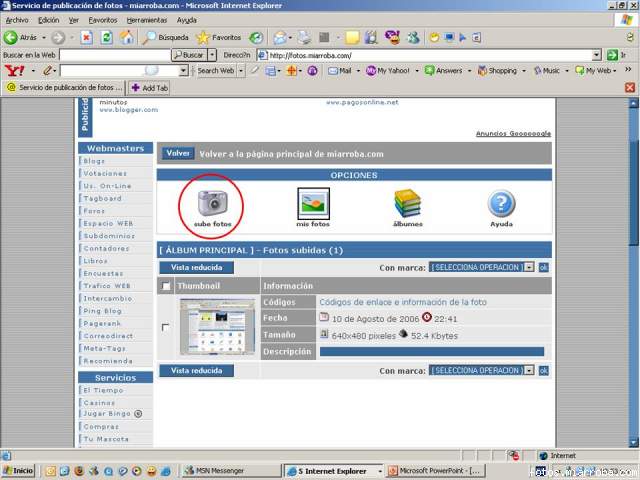The image size is (640, 480).
Task: Click the Ayuda question mark icon
Action: tap(501, 204)
